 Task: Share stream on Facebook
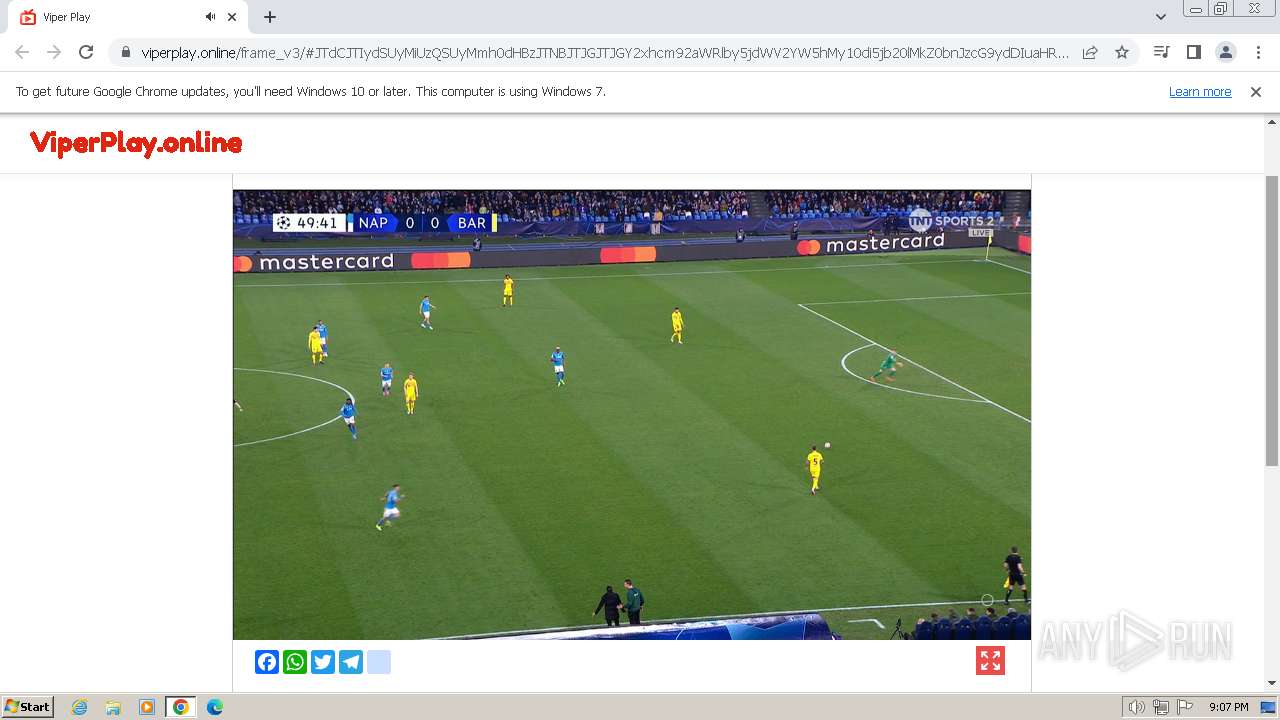[x=267, y=662]
